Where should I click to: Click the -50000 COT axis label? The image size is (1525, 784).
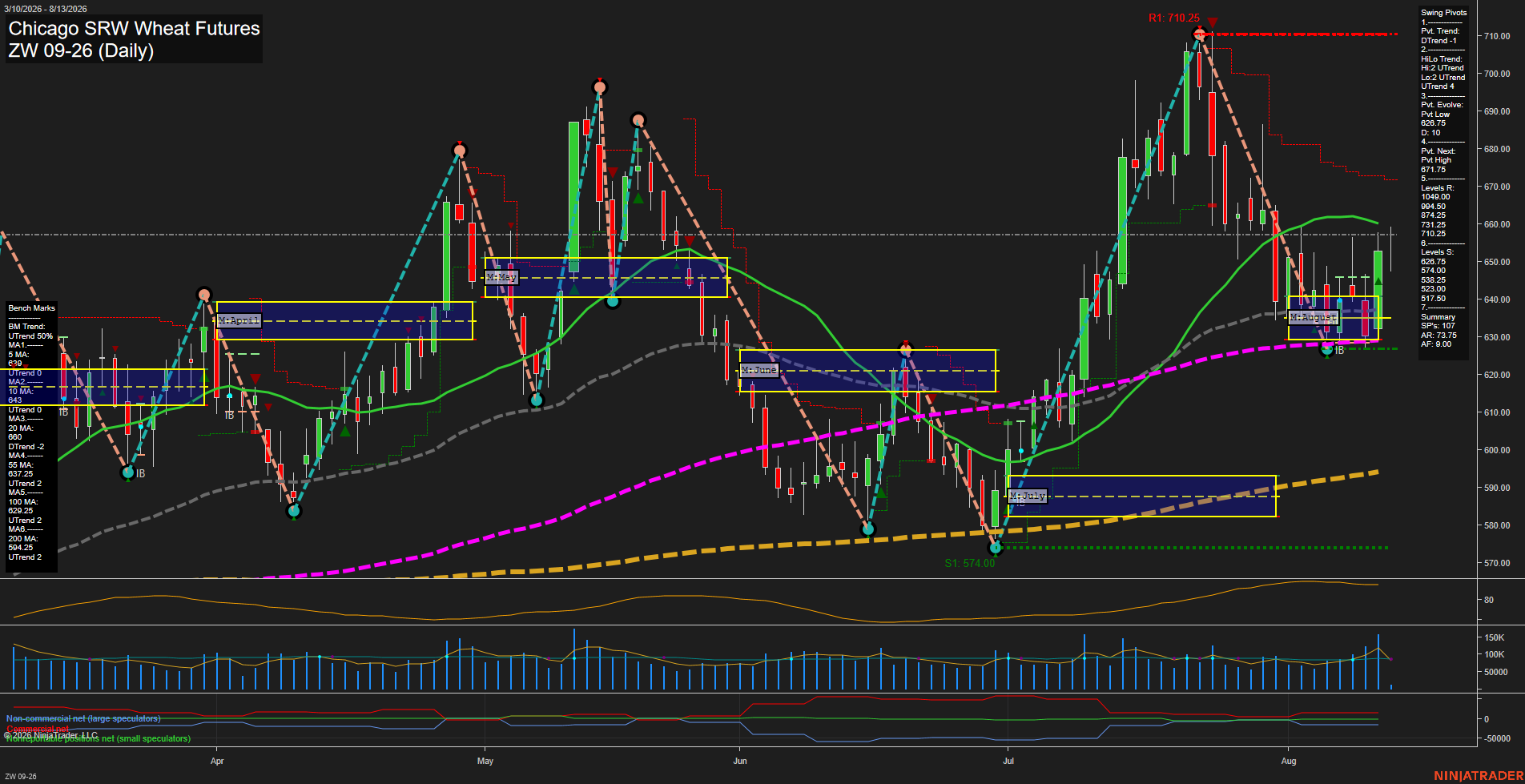pos(1497,738)
